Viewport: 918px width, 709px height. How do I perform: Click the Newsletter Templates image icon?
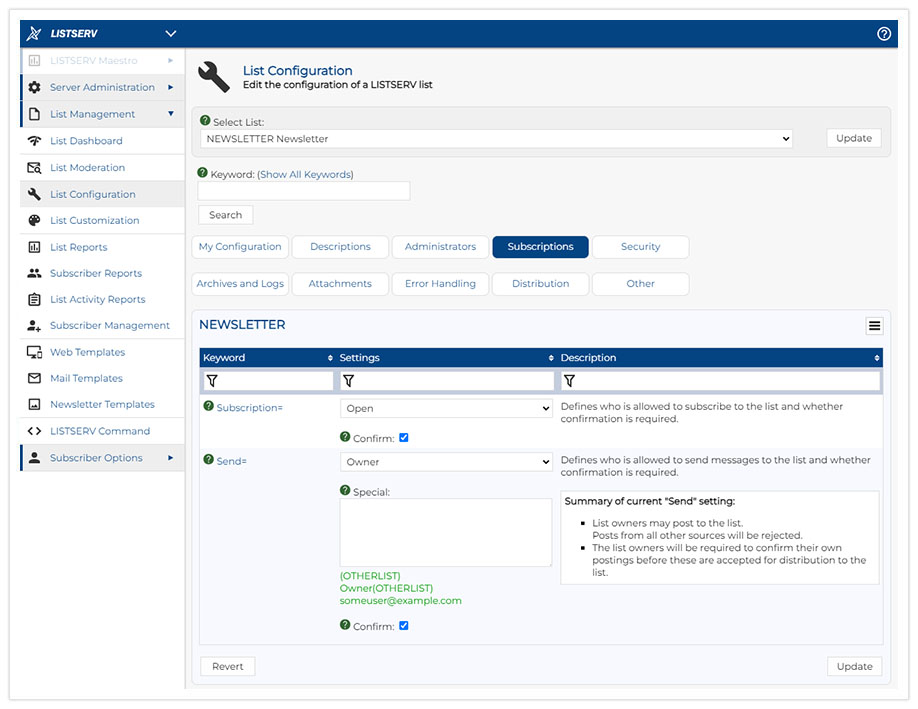coord(35,404)
